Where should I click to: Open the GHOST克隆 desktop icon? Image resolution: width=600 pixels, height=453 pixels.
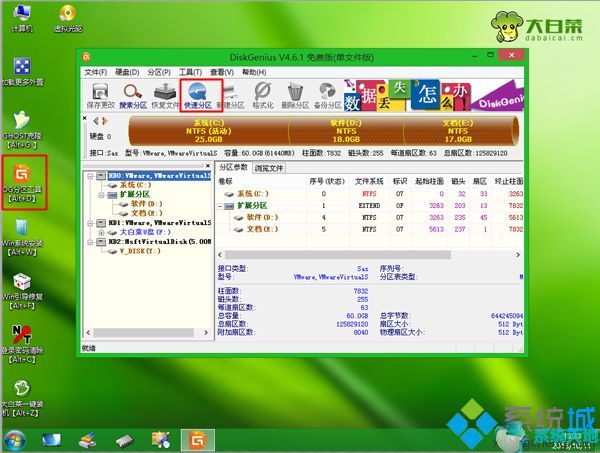pos(22,130)
